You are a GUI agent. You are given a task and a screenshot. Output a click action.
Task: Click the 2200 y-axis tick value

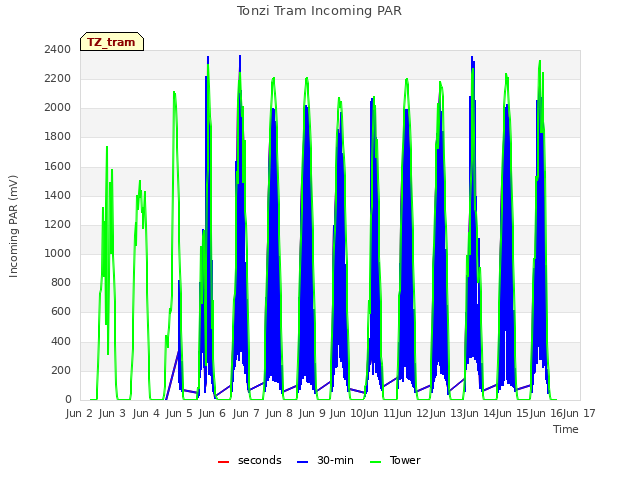click(x=58, y=78)
